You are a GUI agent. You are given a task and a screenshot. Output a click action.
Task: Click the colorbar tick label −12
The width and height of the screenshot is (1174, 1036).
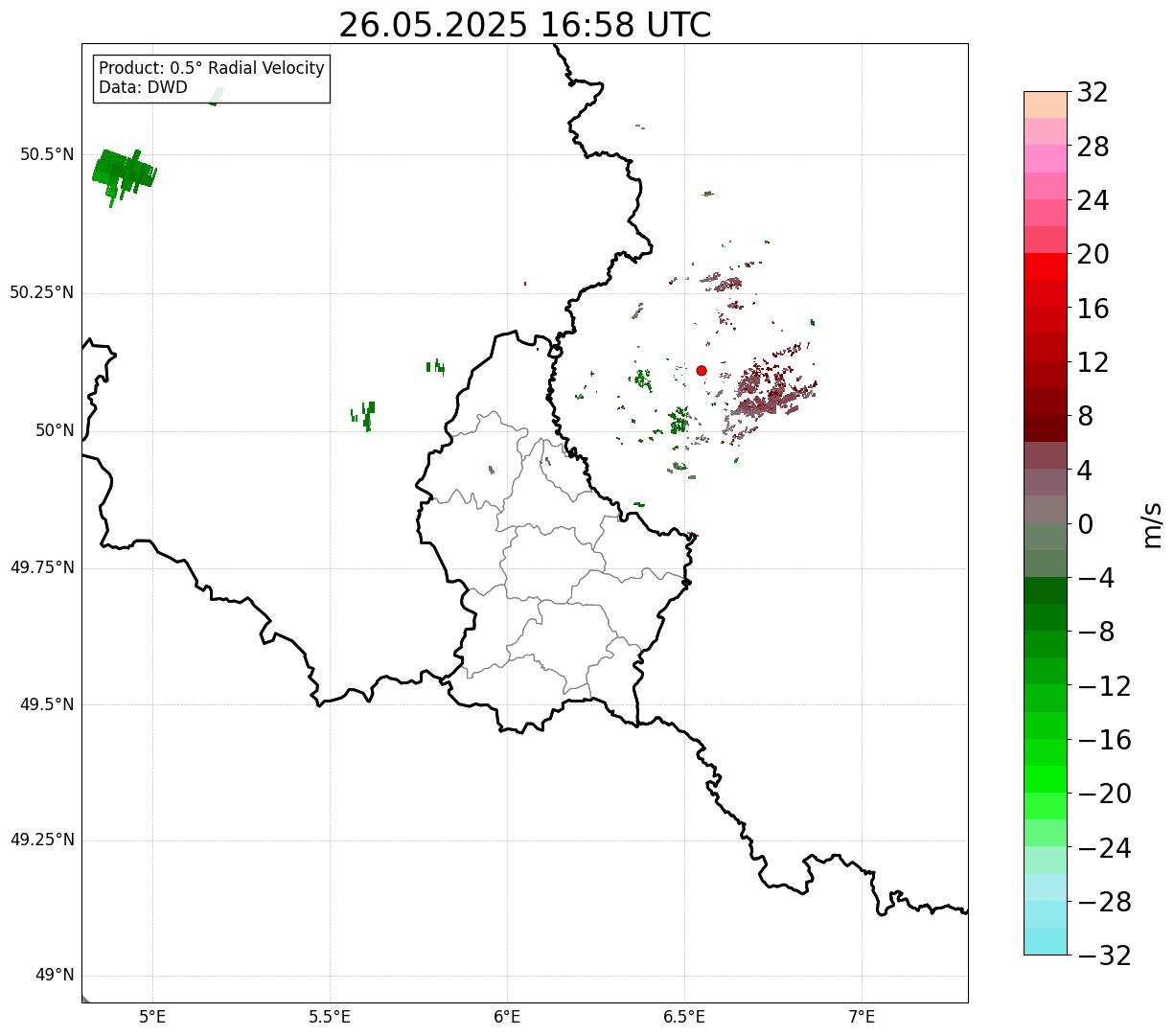click(x=1104, y=686)
